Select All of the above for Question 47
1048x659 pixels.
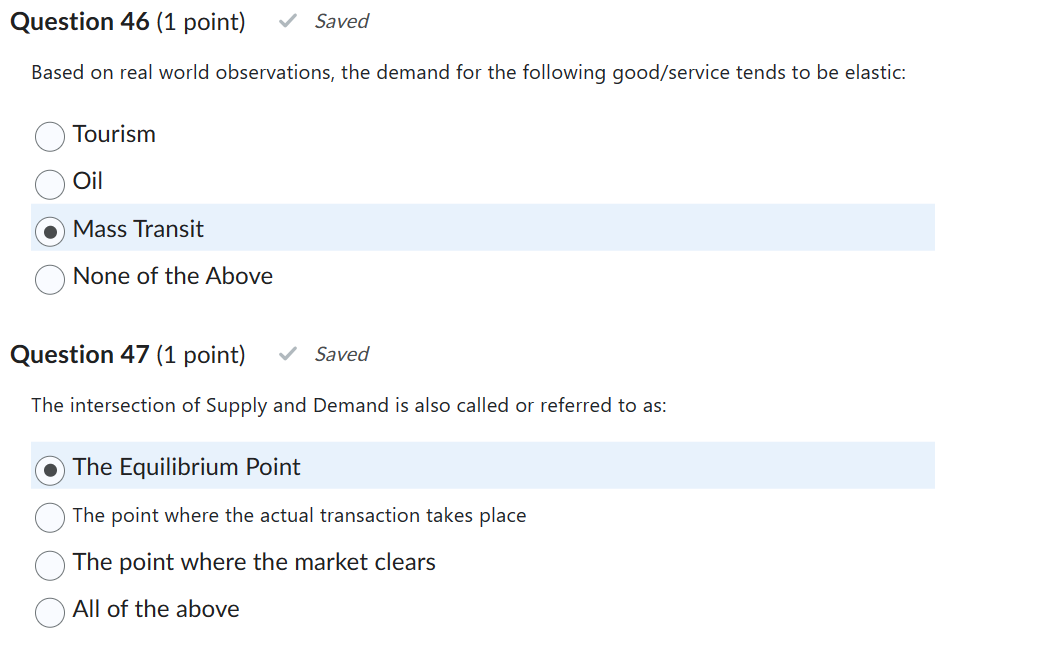pyautogui.click(x=49, y=612)
